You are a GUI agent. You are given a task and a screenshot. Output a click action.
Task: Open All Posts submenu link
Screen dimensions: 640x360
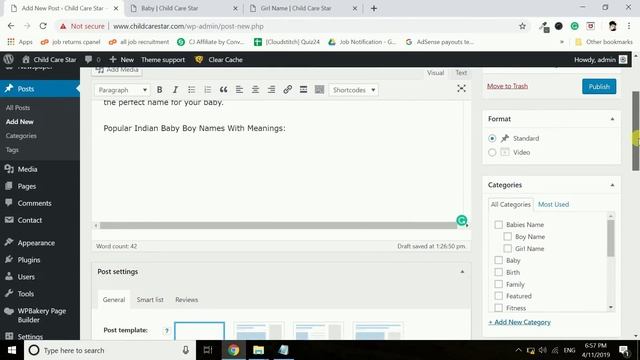[x=18, y=108]
